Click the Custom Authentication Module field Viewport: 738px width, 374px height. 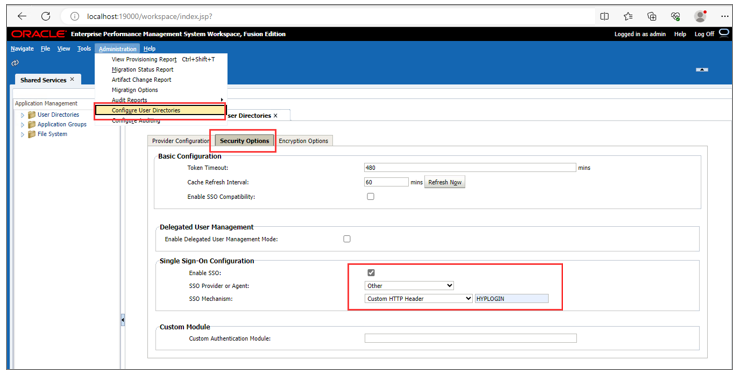[x=470, y=338]
